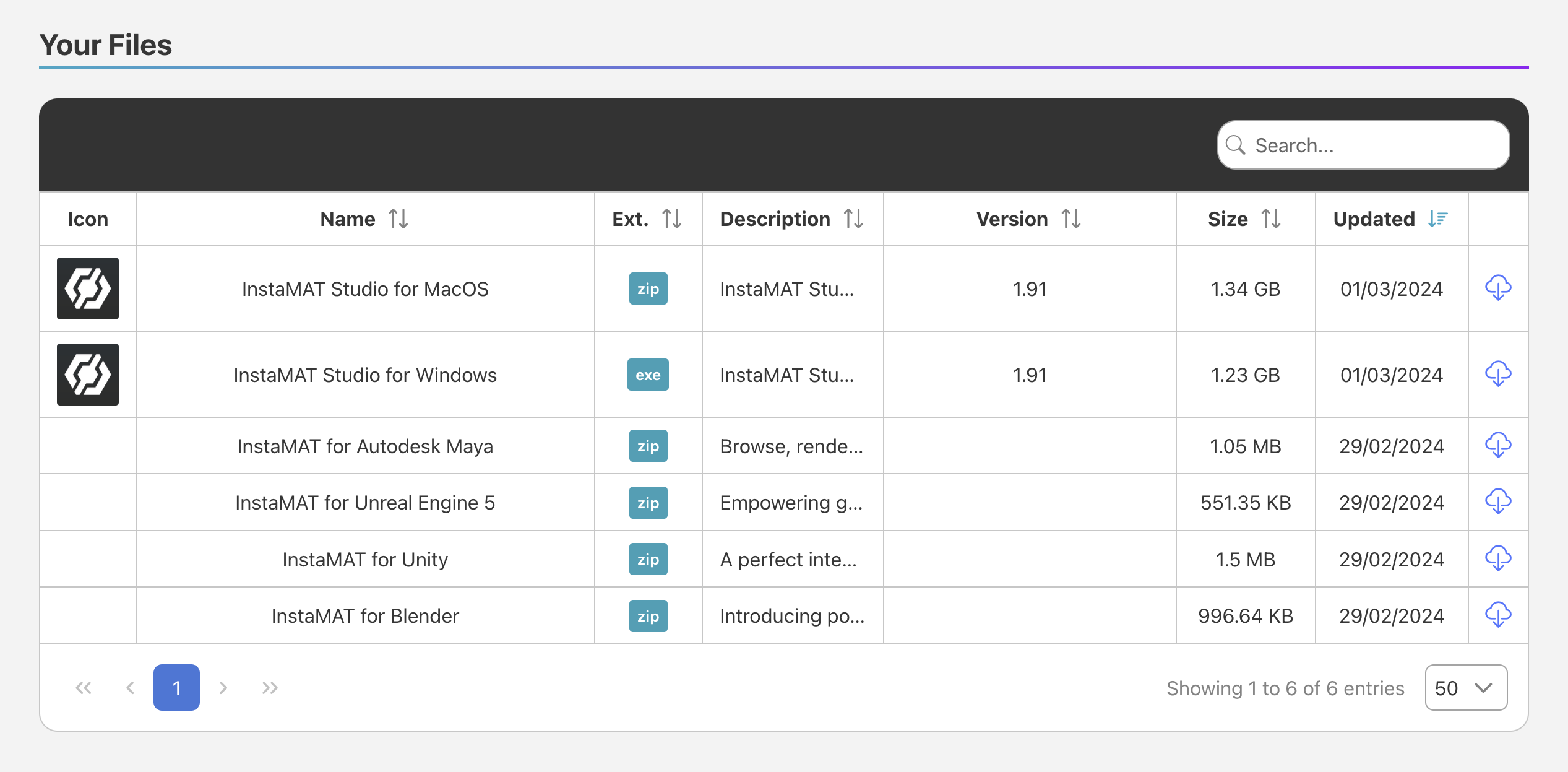1568x772 pixels.
Task: Click zip badge in Unity row
Action: [x=648, y=559]
